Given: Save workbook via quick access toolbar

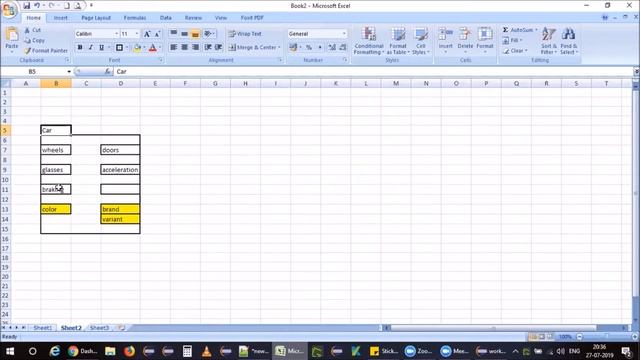Looking at the screenshot, I should click(27, 6).
